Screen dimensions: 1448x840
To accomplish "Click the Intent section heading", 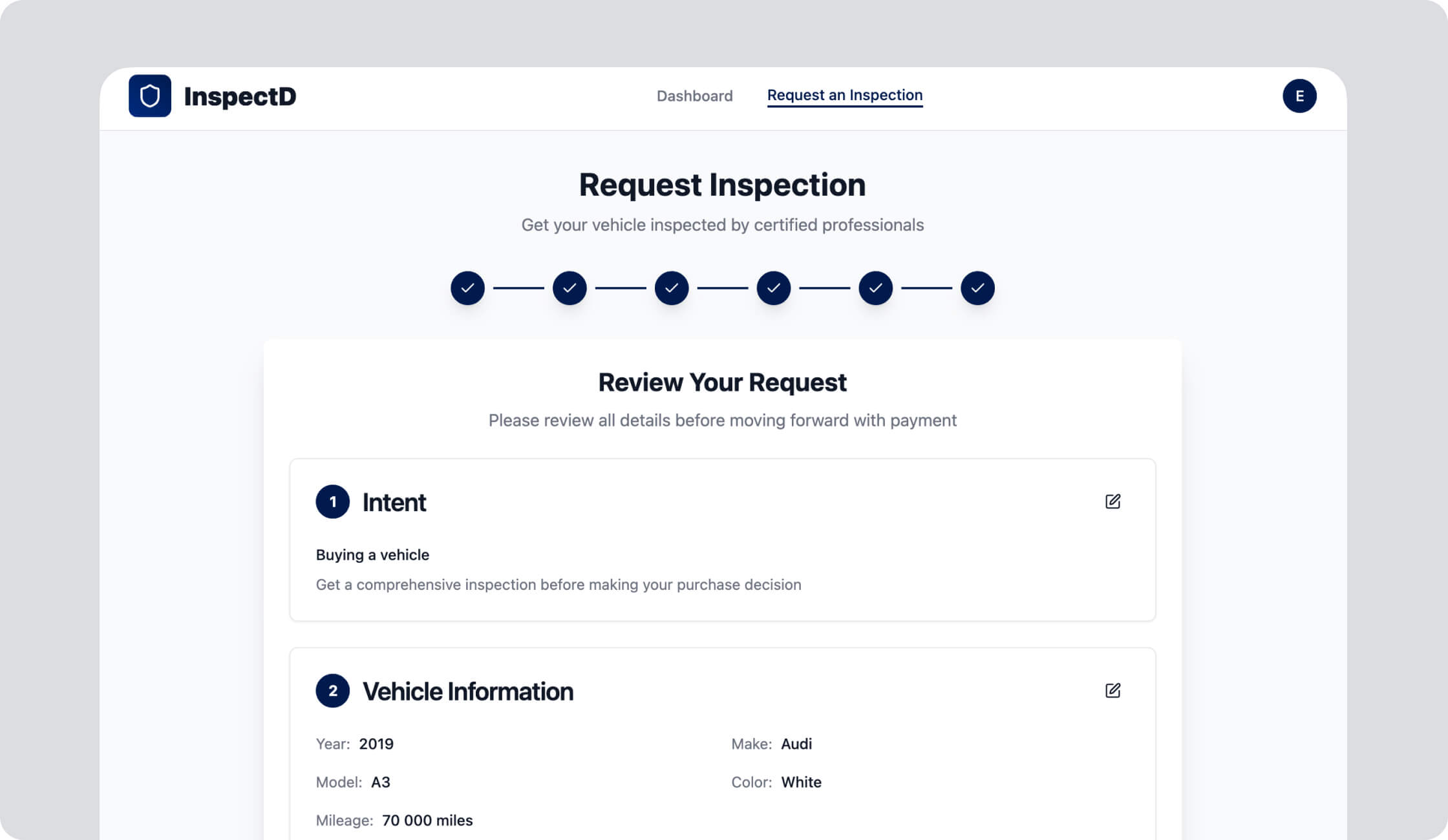I will click(x=394, y=502).
